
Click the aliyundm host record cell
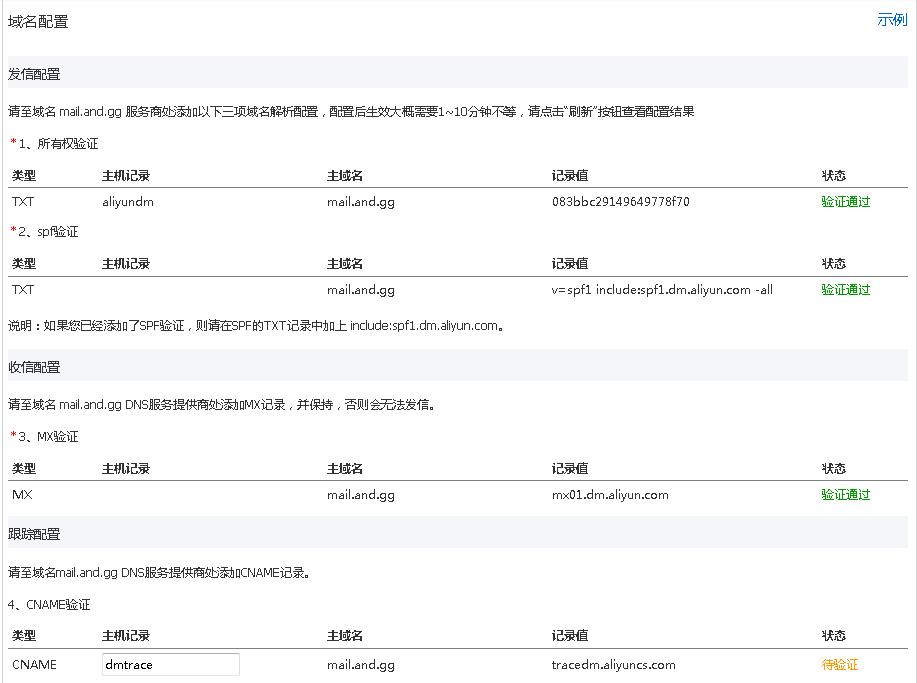[128, 202]
